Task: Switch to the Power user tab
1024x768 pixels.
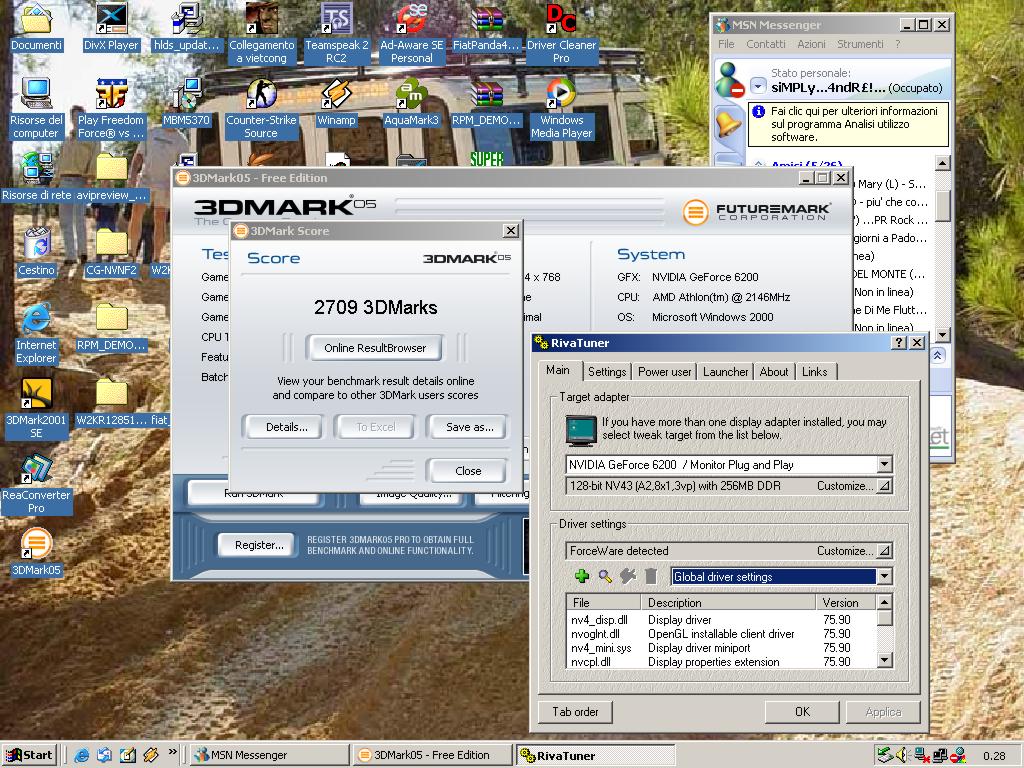Action: point(664,372)
